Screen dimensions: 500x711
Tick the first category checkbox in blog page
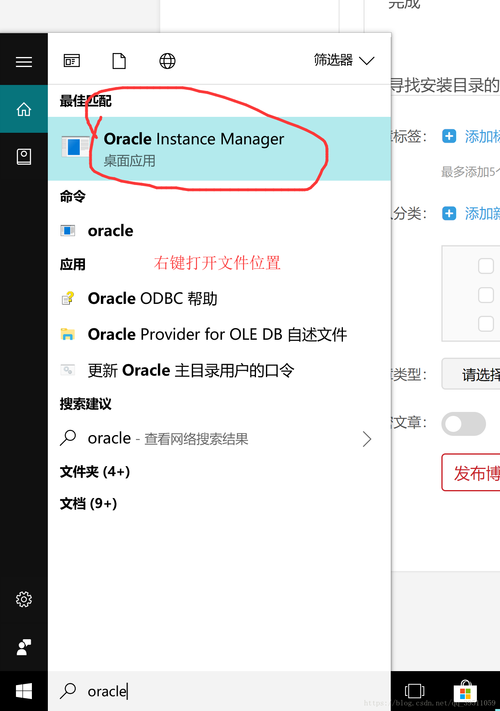(486, 266)
